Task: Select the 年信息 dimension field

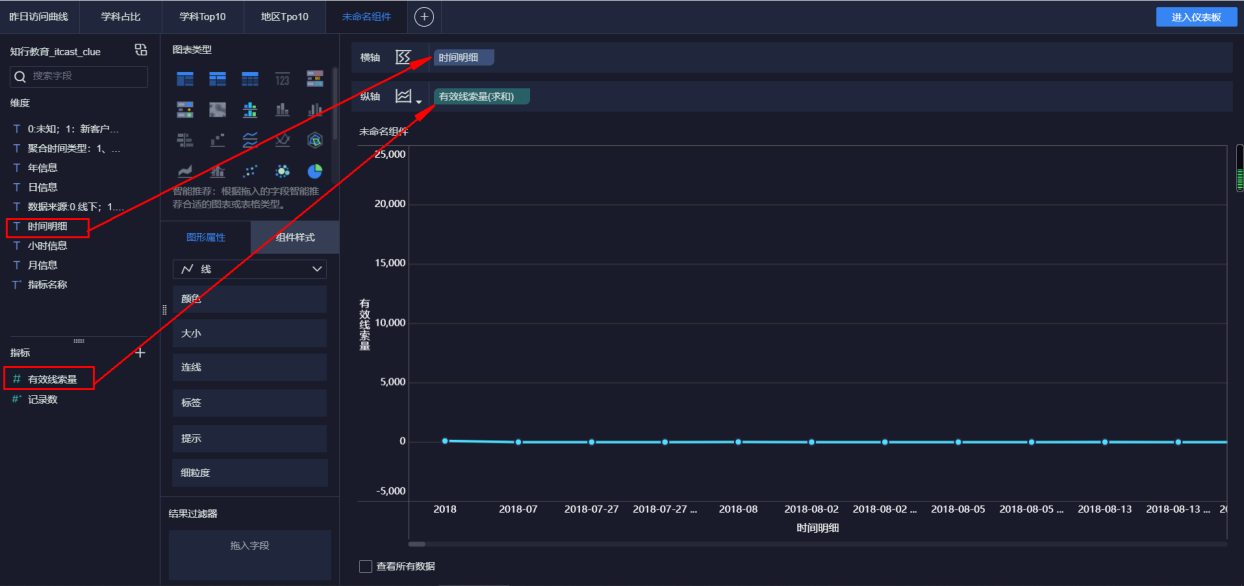Action: pyautogui.click(x=42, y=168)
